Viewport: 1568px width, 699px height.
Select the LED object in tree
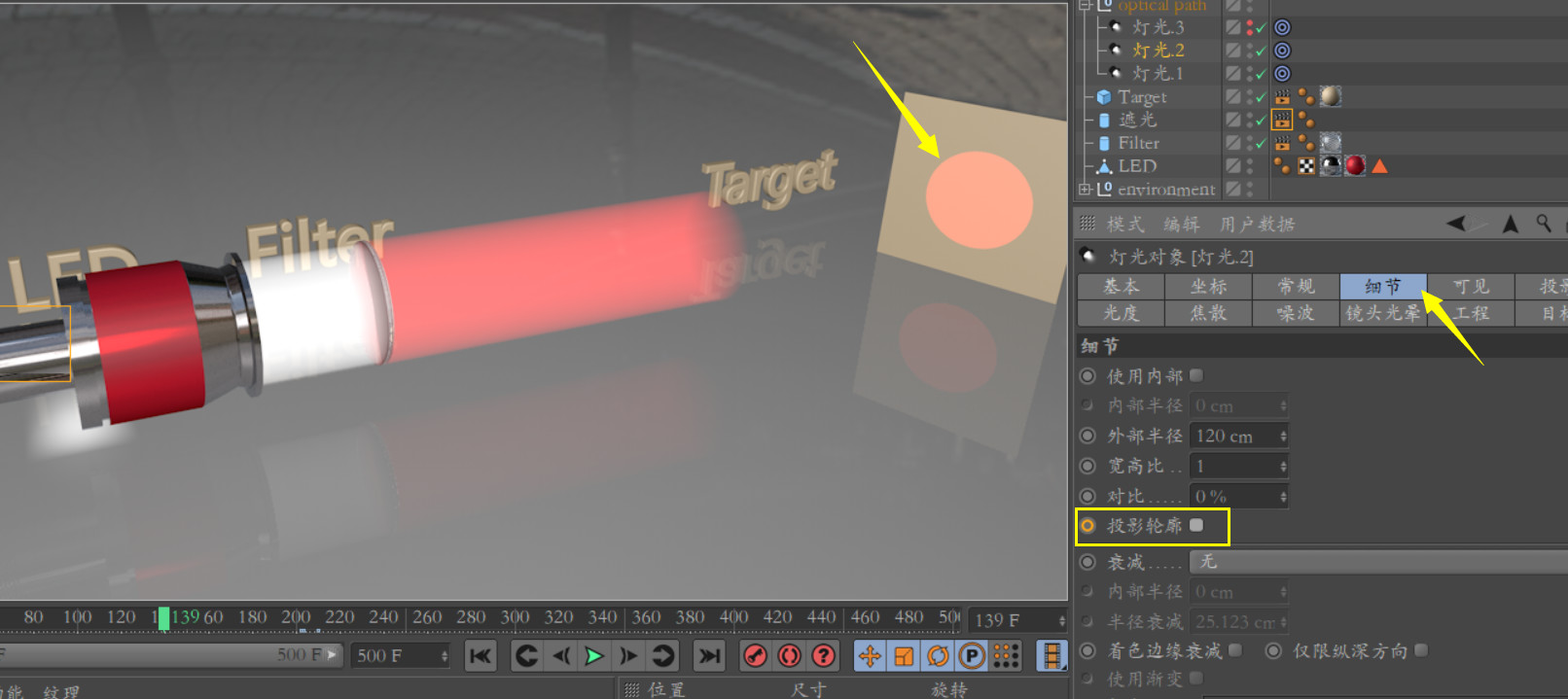(x=1136, y=166)
